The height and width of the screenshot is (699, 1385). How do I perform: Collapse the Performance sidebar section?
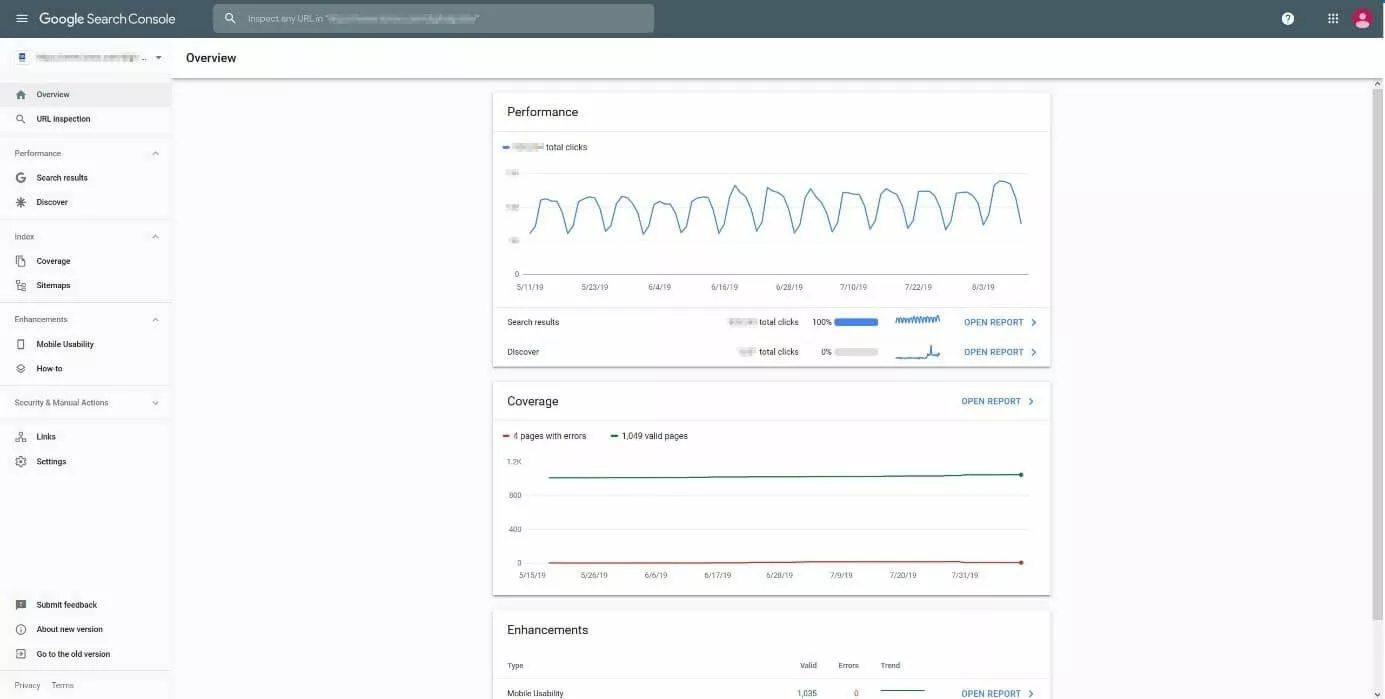pos(155,154)
